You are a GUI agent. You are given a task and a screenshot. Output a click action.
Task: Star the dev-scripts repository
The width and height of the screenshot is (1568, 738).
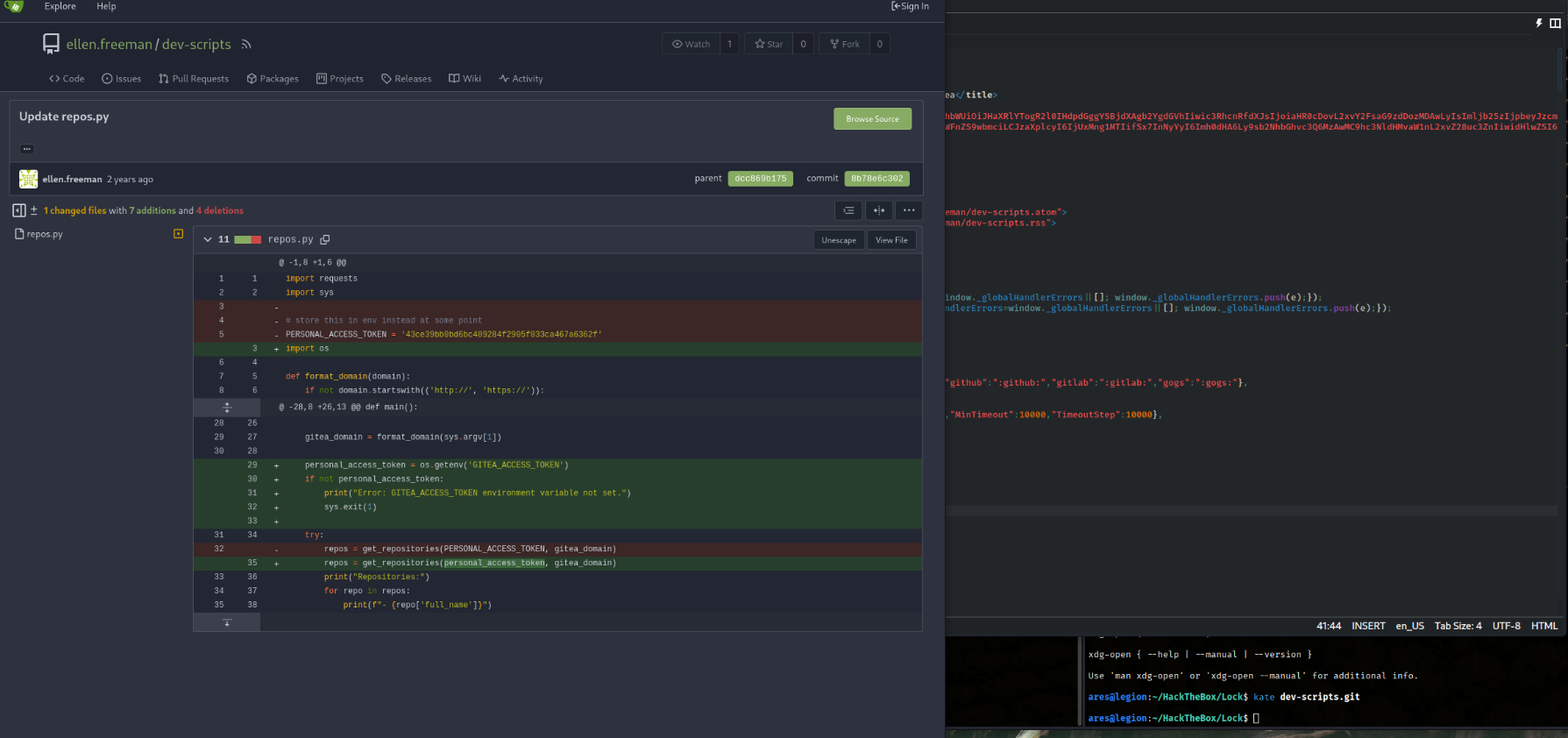[769, 44]
